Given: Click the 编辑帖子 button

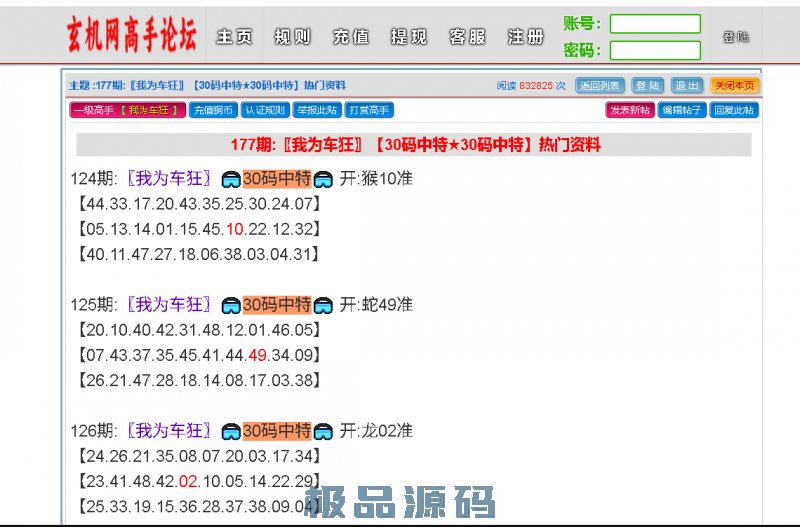Looking at the screenshot, I should [x=682, y=110].
